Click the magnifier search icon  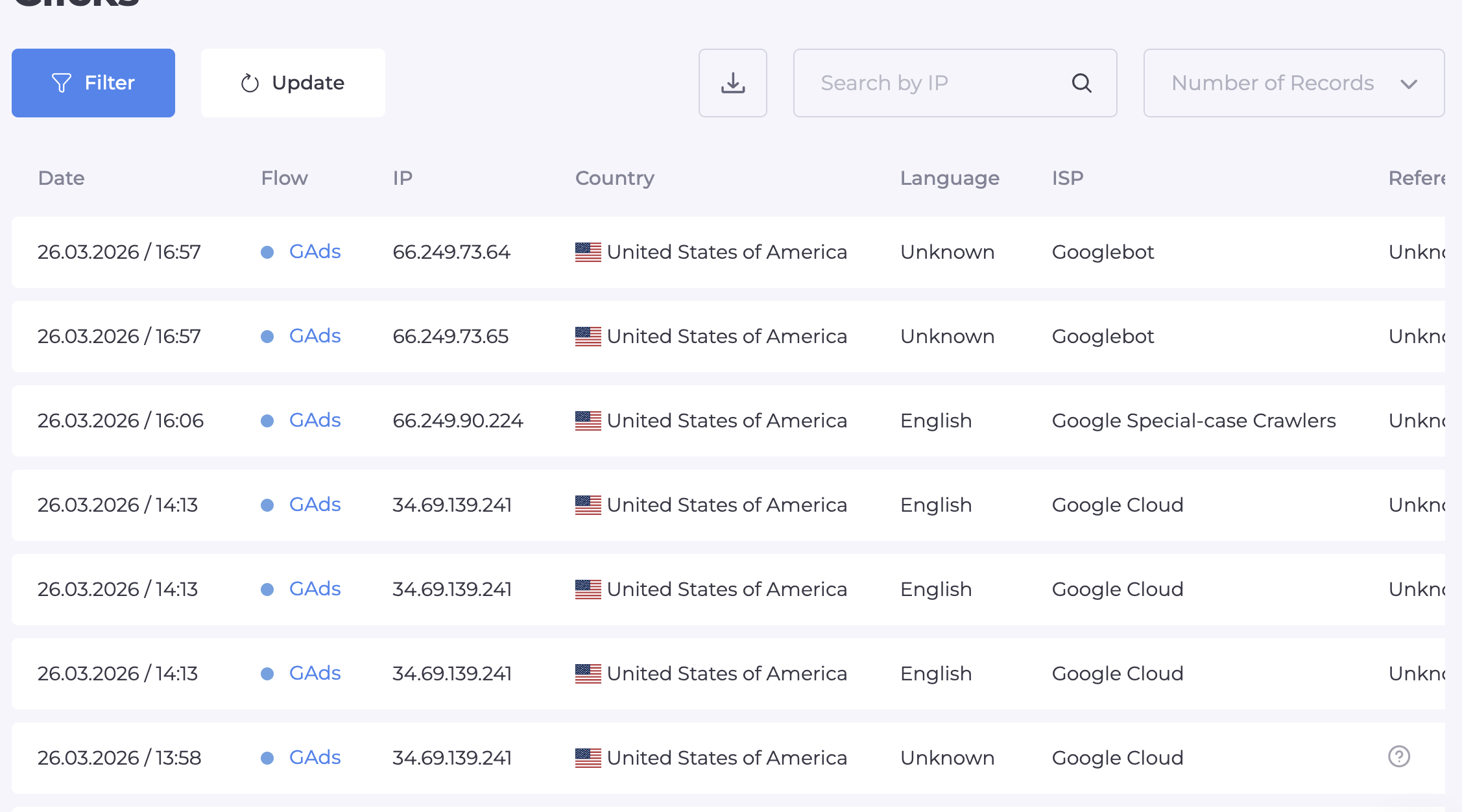(1081, 83)
